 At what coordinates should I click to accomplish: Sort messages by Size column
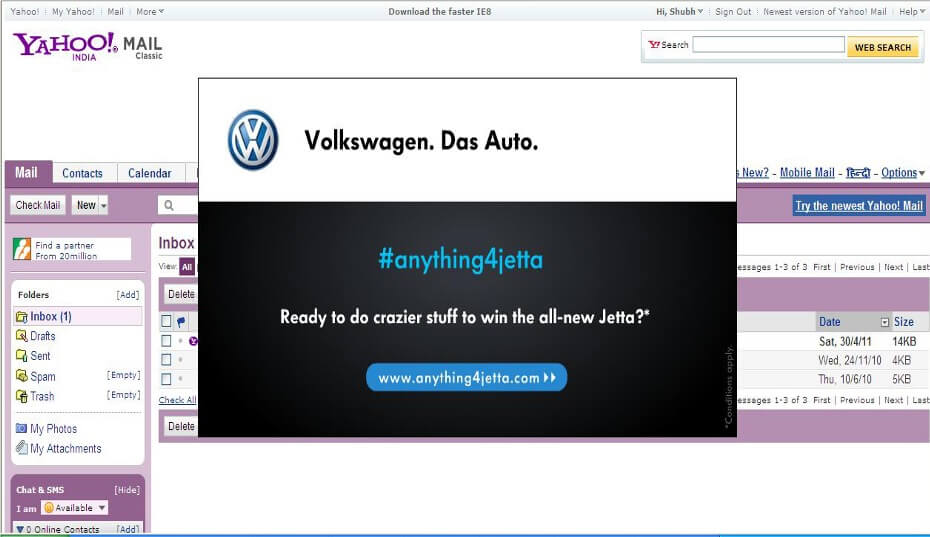(903, 322)
